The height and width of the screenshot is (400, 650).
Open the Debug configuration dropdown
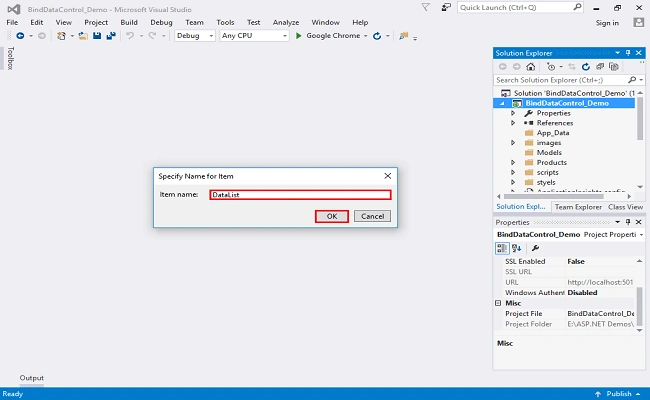[x=194, y=36]
